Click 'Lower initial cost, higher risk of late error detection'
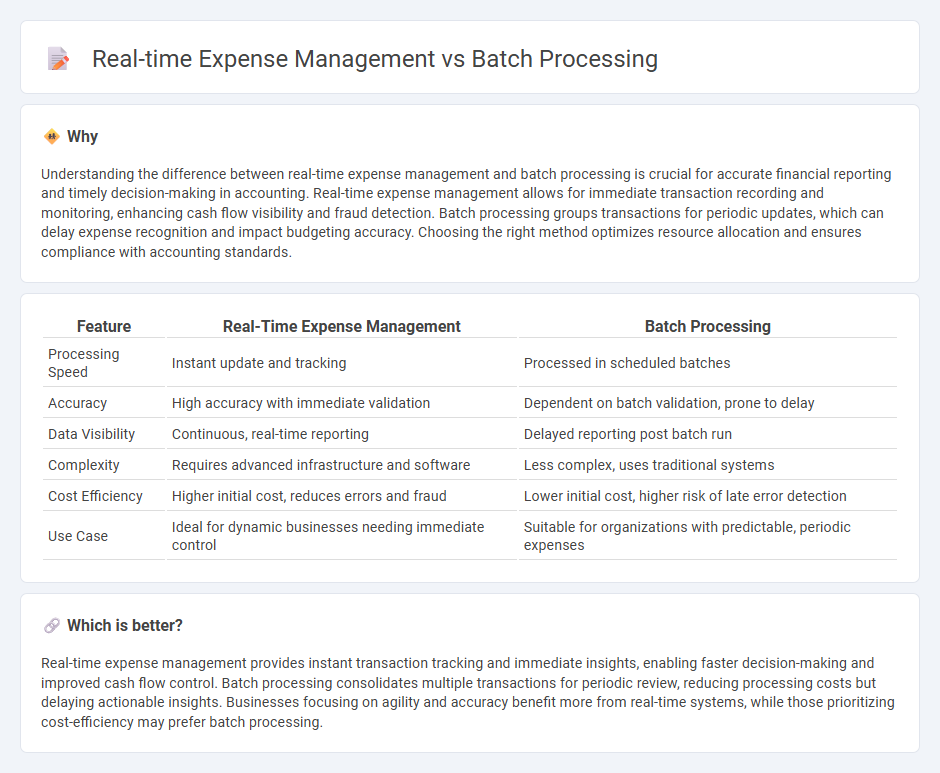This screenshot has height=773, width=940. pyautogui.click(x=685, y=496)
